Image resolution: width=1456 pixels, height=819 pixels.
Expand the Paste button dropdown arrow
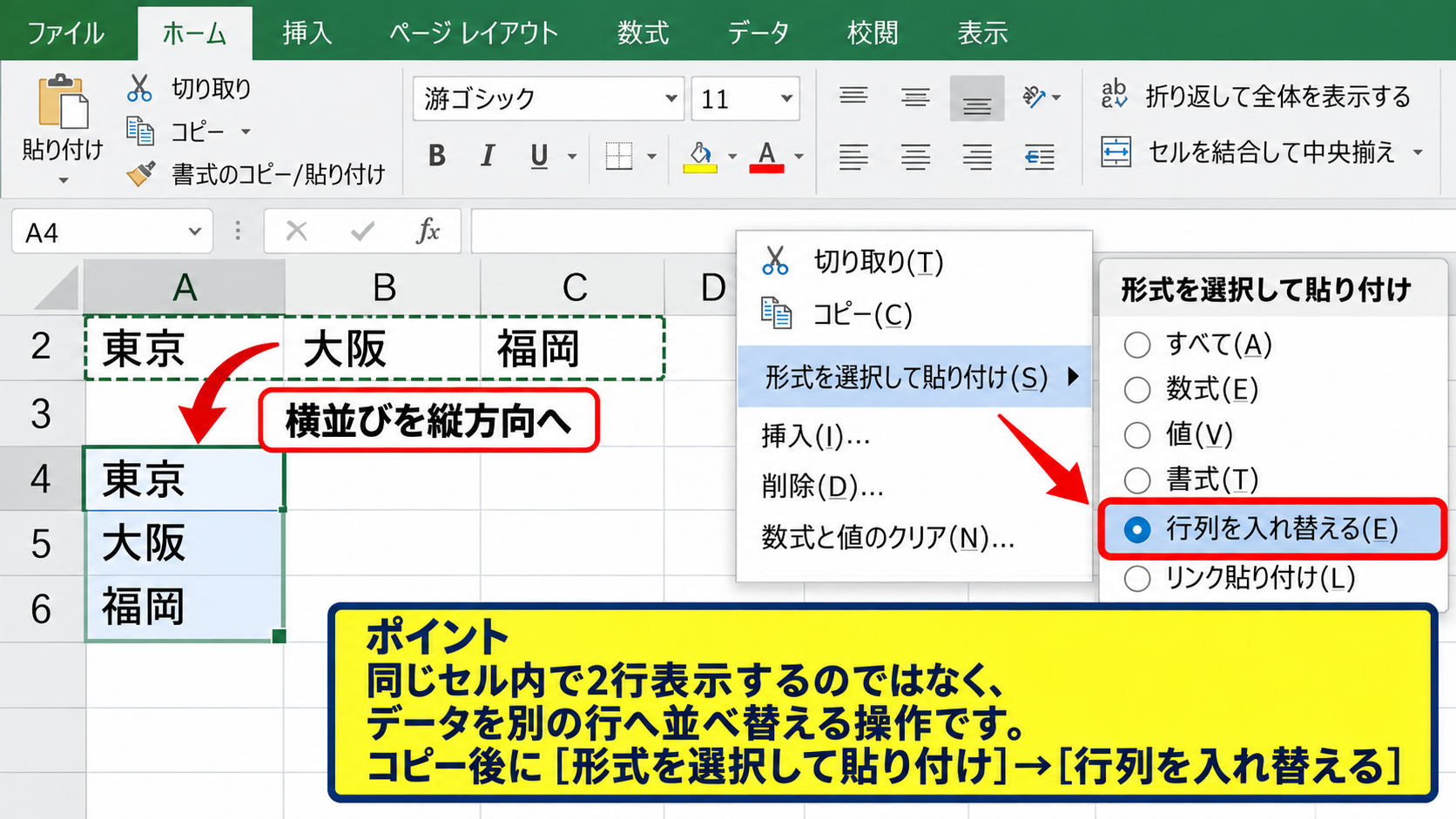63,181
